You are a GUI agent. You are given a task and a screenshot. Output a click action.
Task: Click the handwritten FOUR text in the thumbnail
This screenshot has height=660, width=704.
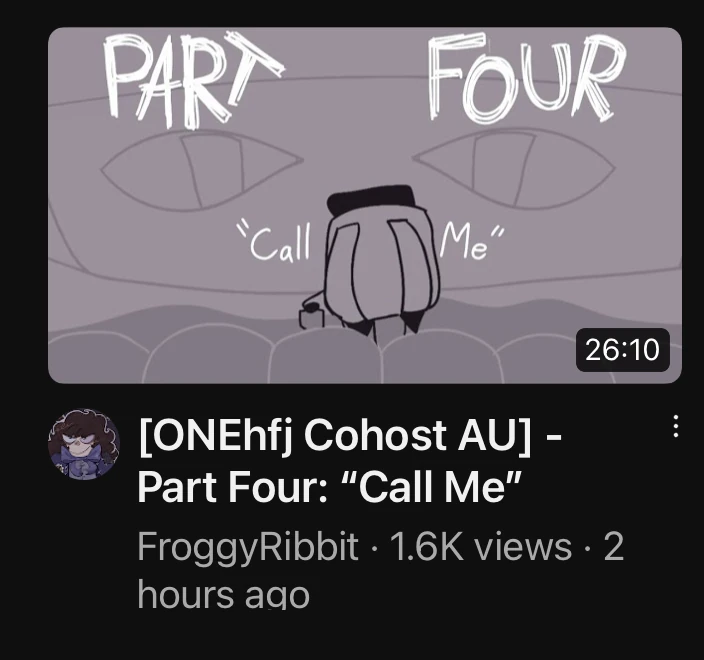click(x=524, y=77)
